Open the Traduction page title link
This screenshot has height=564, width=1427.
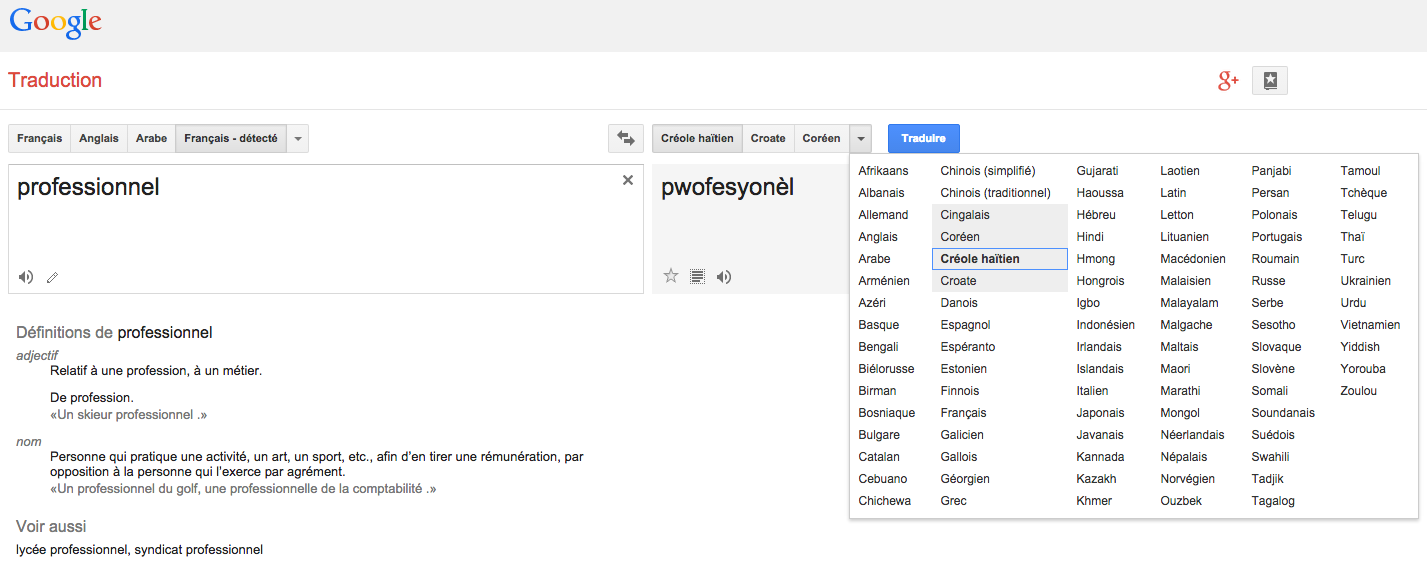(55, 81)
